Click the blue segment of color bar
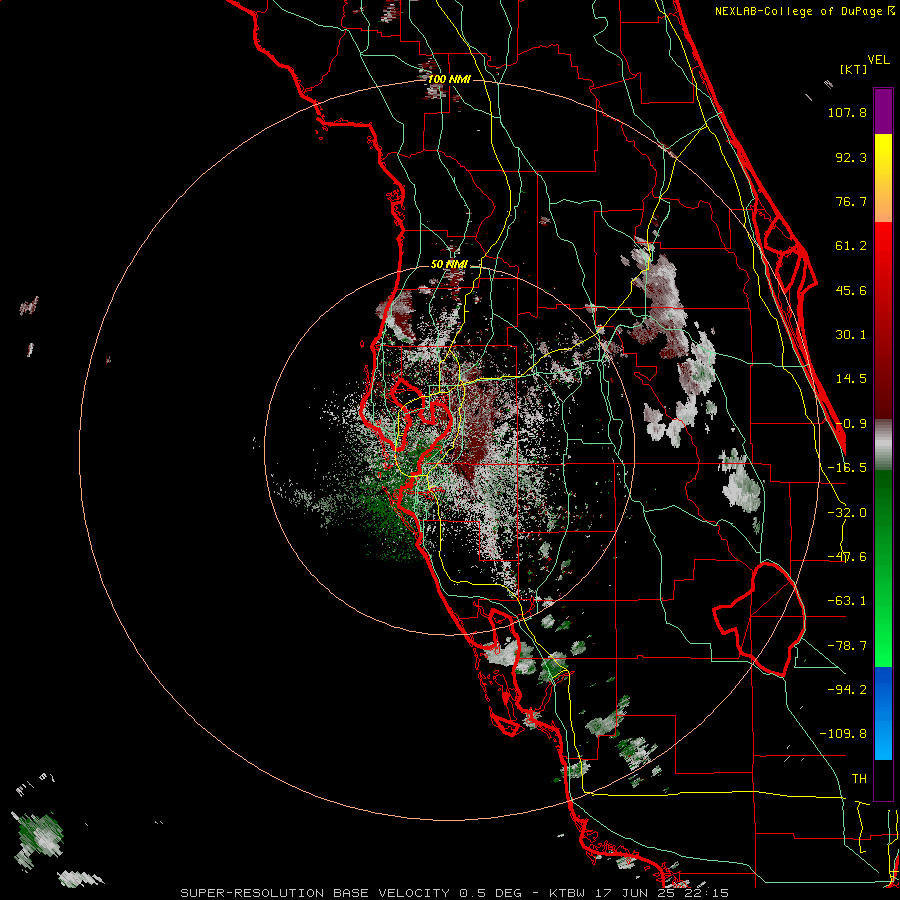Screen dimensions: 900x900 coord(883,713)
